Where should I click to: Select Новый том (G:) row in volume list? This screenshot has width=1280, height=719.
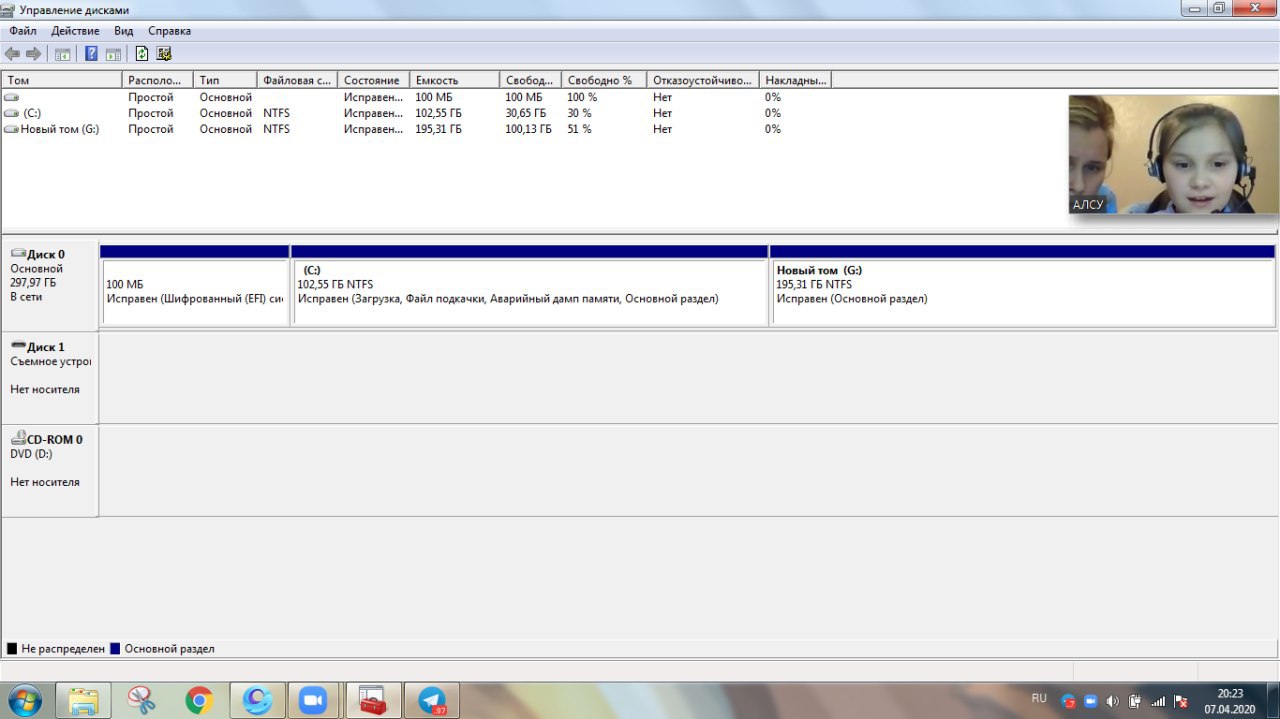60,129
